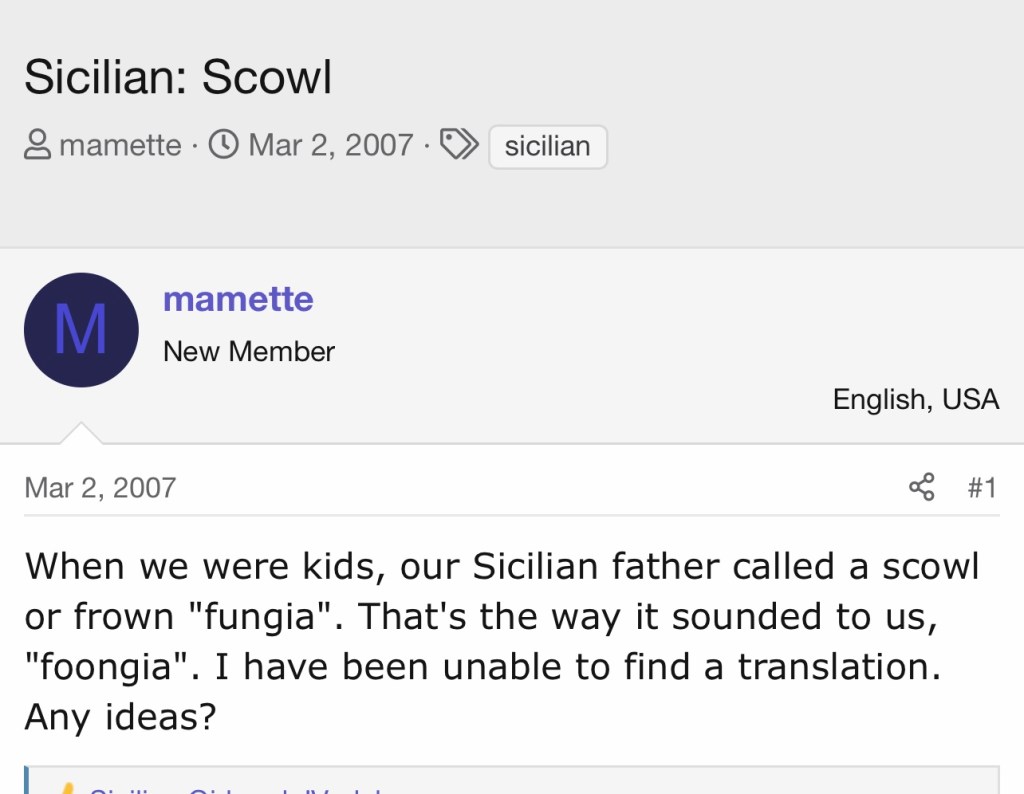Image resolution: width=1024 pixels, height=794 pixels.
Task: Click the clock icon in the thread header
Action: click(x=223, y=145)
